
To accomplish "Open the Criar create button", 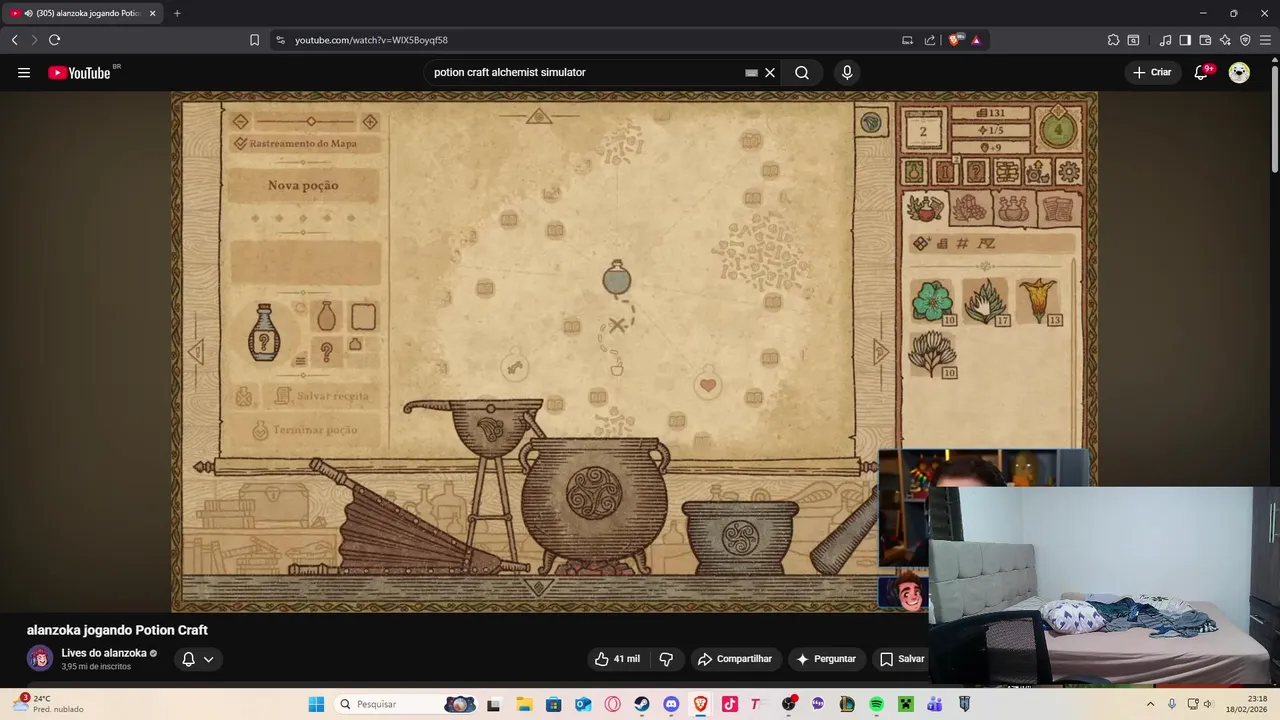I will 1152,72.
